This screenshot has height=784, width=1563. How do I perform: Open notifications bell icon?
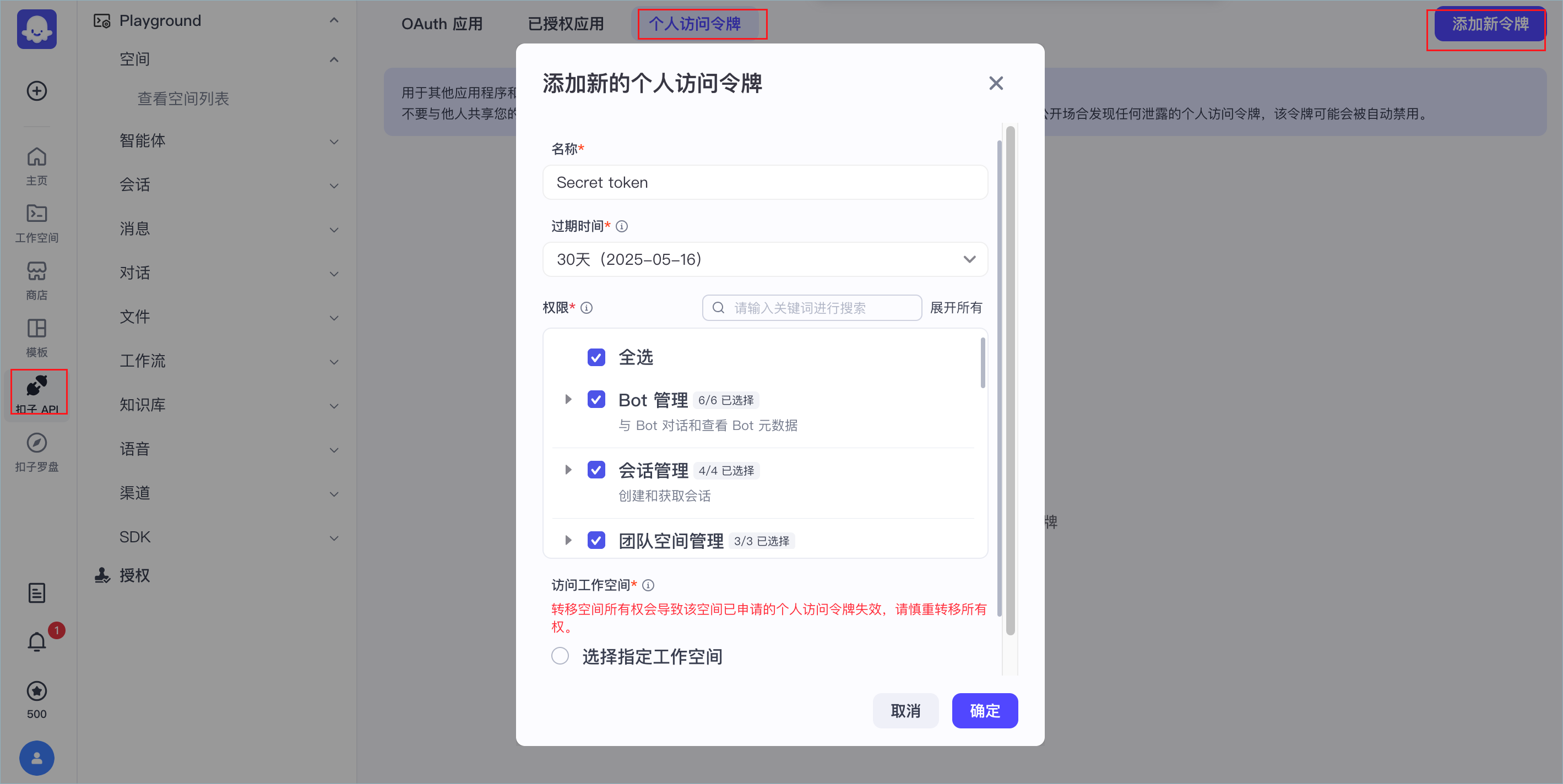(x=37, y=641)
